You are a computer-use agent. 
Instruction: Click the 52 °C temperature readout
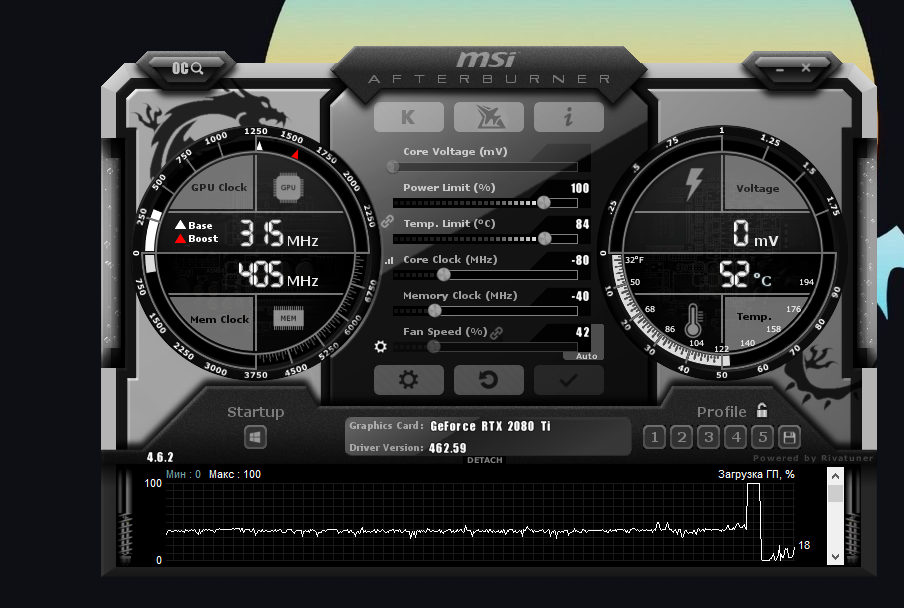[745, 275]
